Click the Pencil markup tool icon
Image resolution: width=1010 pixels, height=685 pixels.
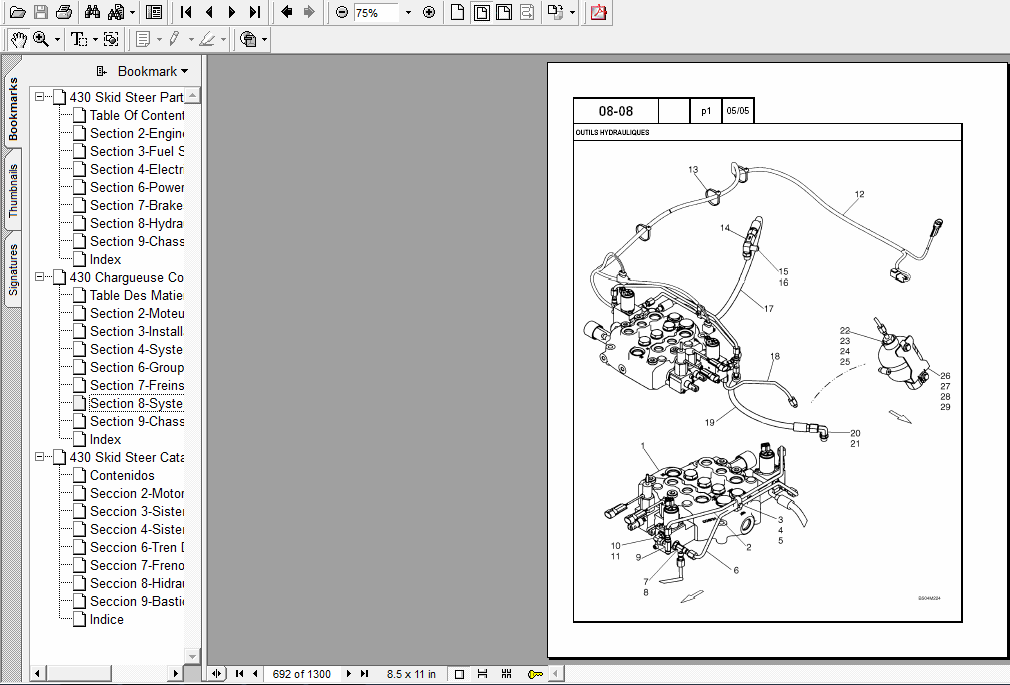(x=174, y=39)
